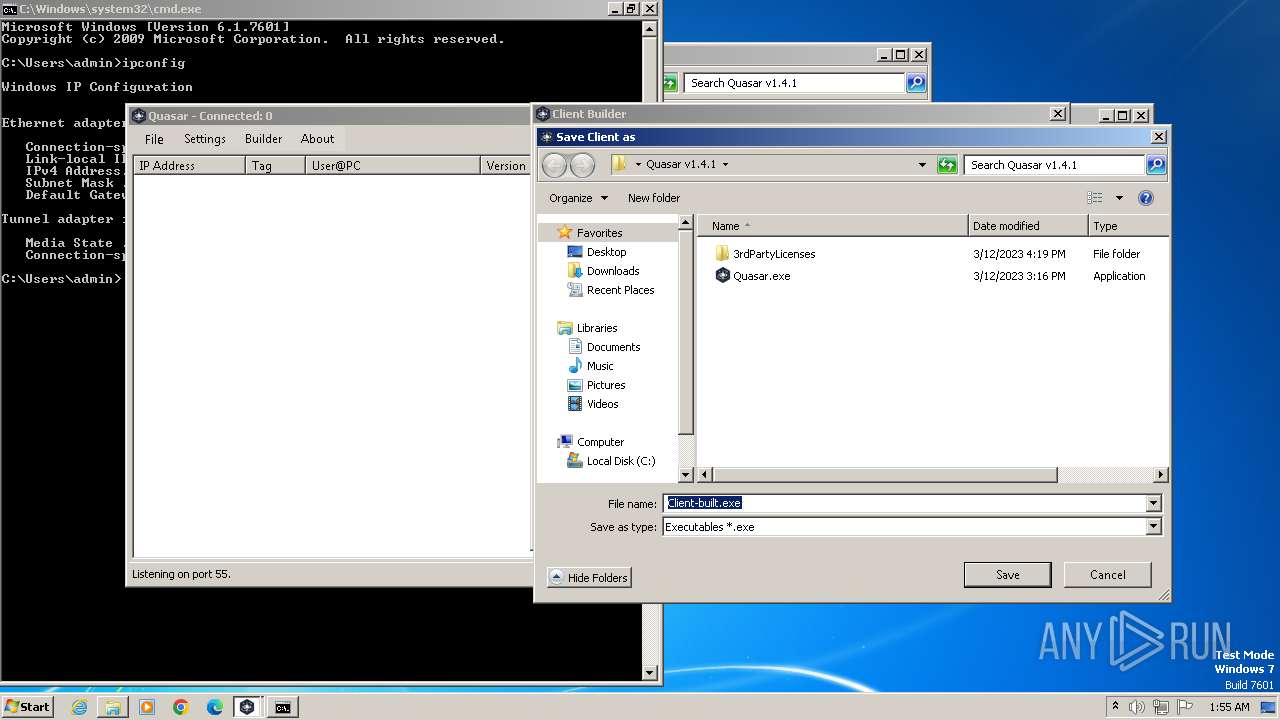Click Search Quasar v1.4.1 field in Save dialog

pyautogui.click(x=1055, y=165)
